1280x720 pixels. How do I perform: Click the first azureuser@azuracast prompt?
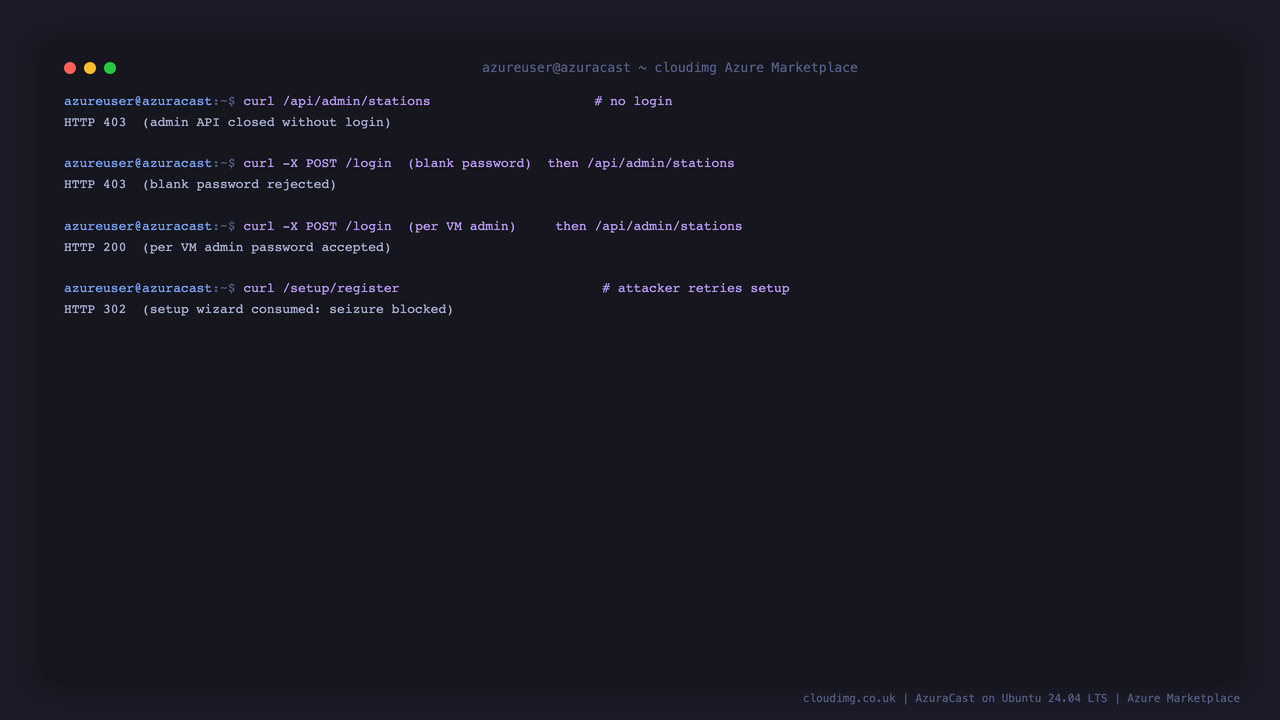click(150, 101)
